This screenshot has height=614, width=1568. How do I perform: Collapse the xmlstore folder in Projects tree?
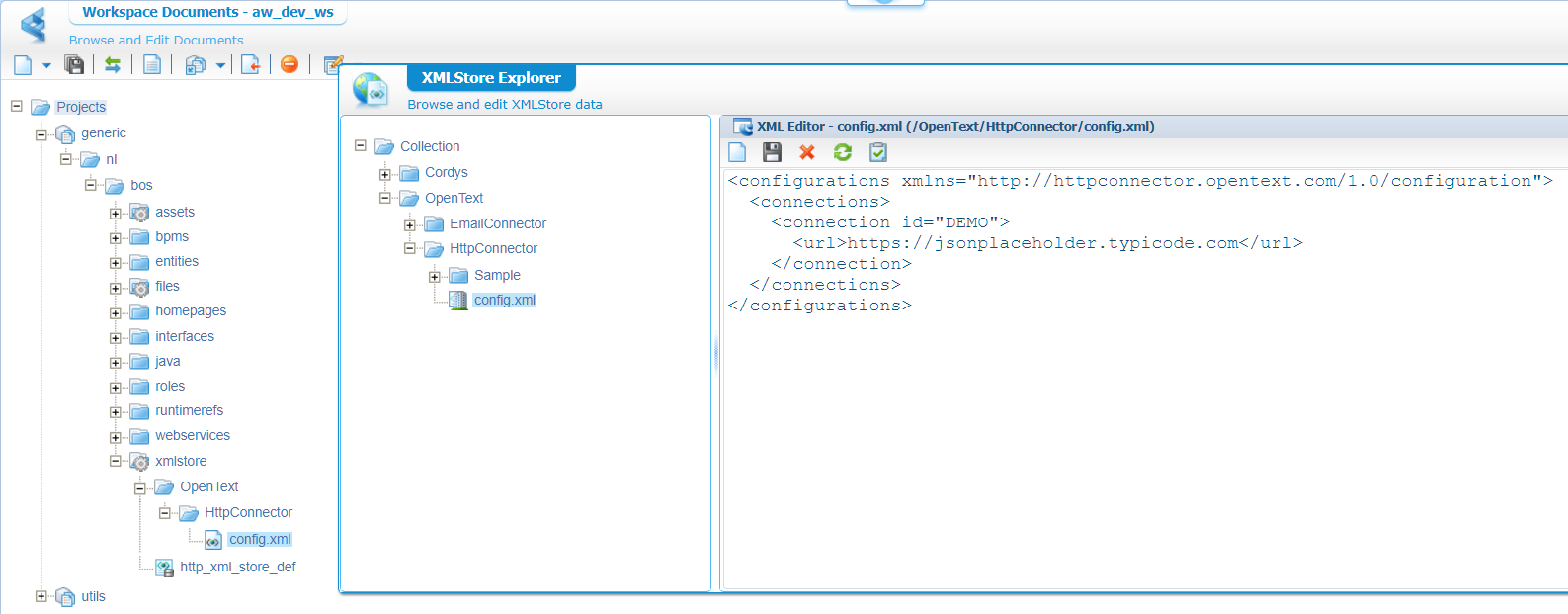116,461
